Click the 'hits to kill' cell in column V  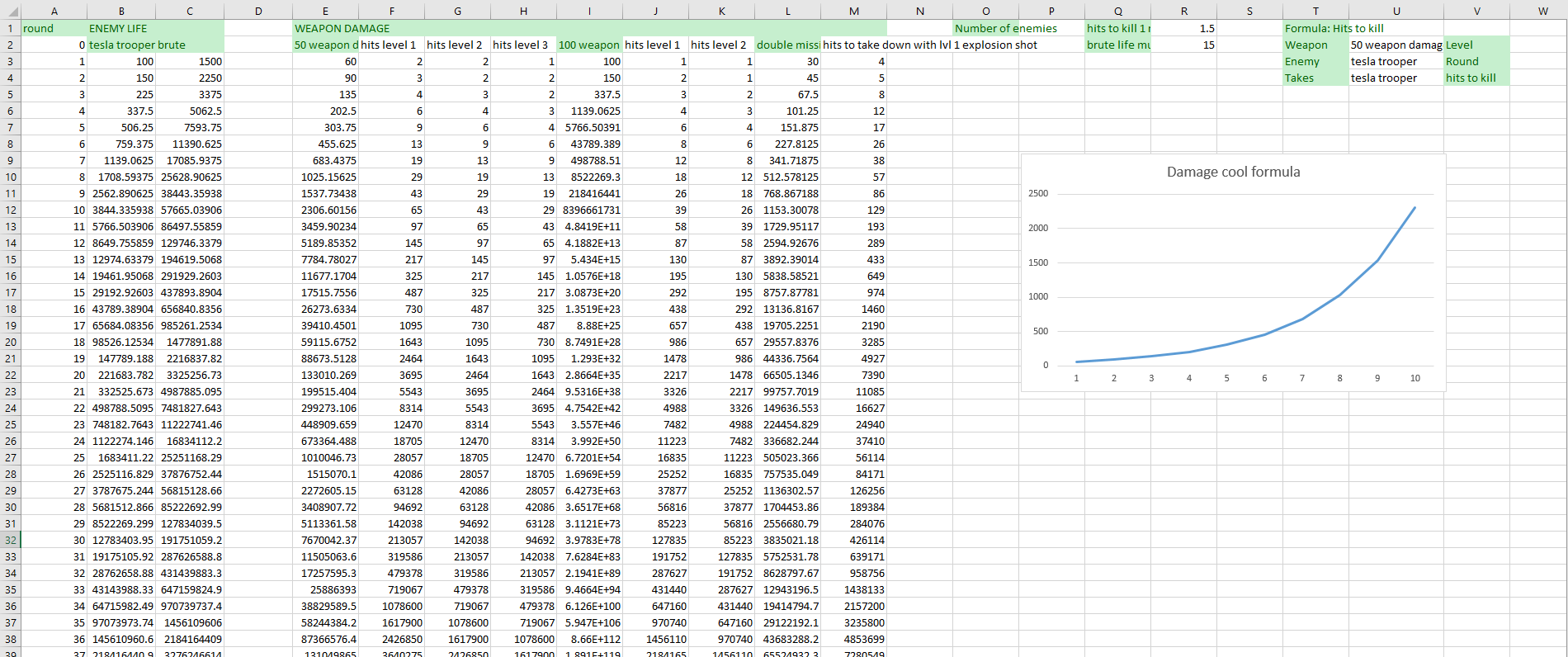1476,78
